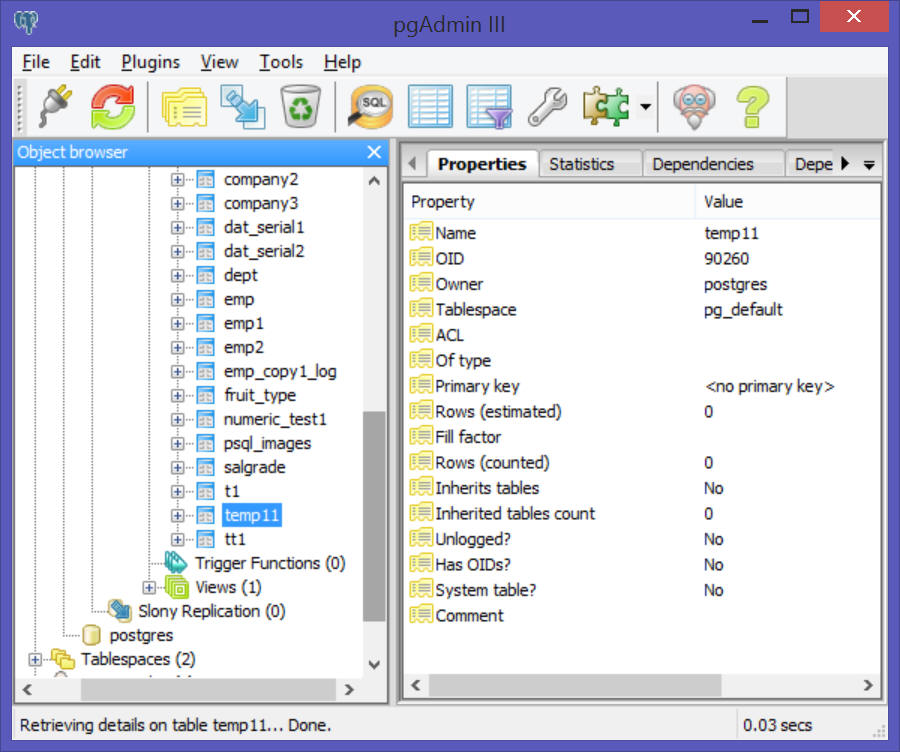Image resolution: width=900 pixels, height=752 pixels.
Task: Click the Tablespaces folder icon
Action: click(x=63, y=660)
